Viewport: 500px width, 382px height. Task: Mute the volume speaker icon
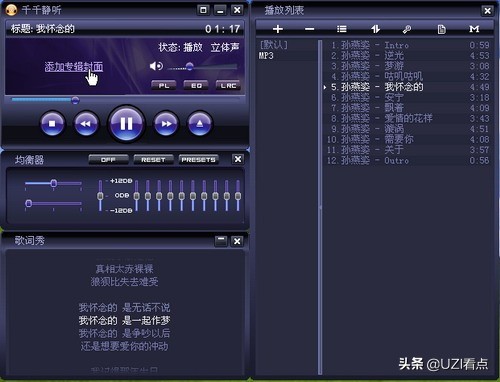tap(156, 66)
